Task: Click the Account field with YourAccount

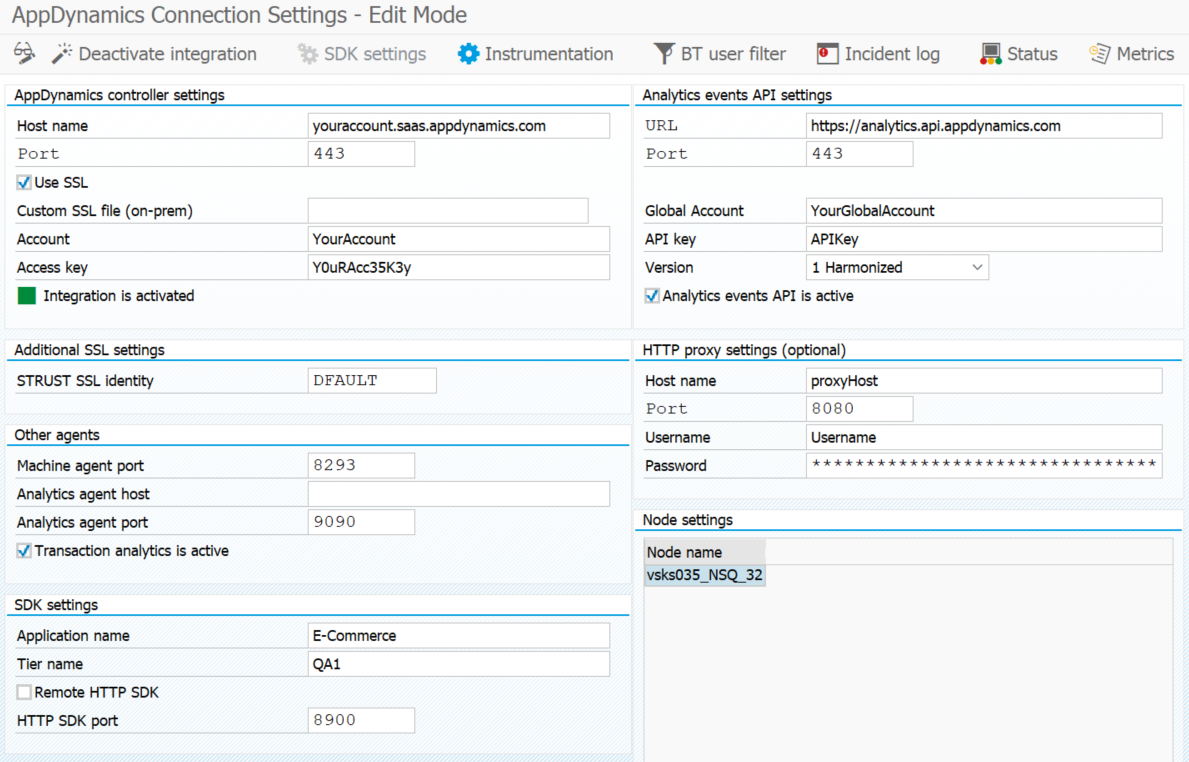Action: tap(459, 239)
